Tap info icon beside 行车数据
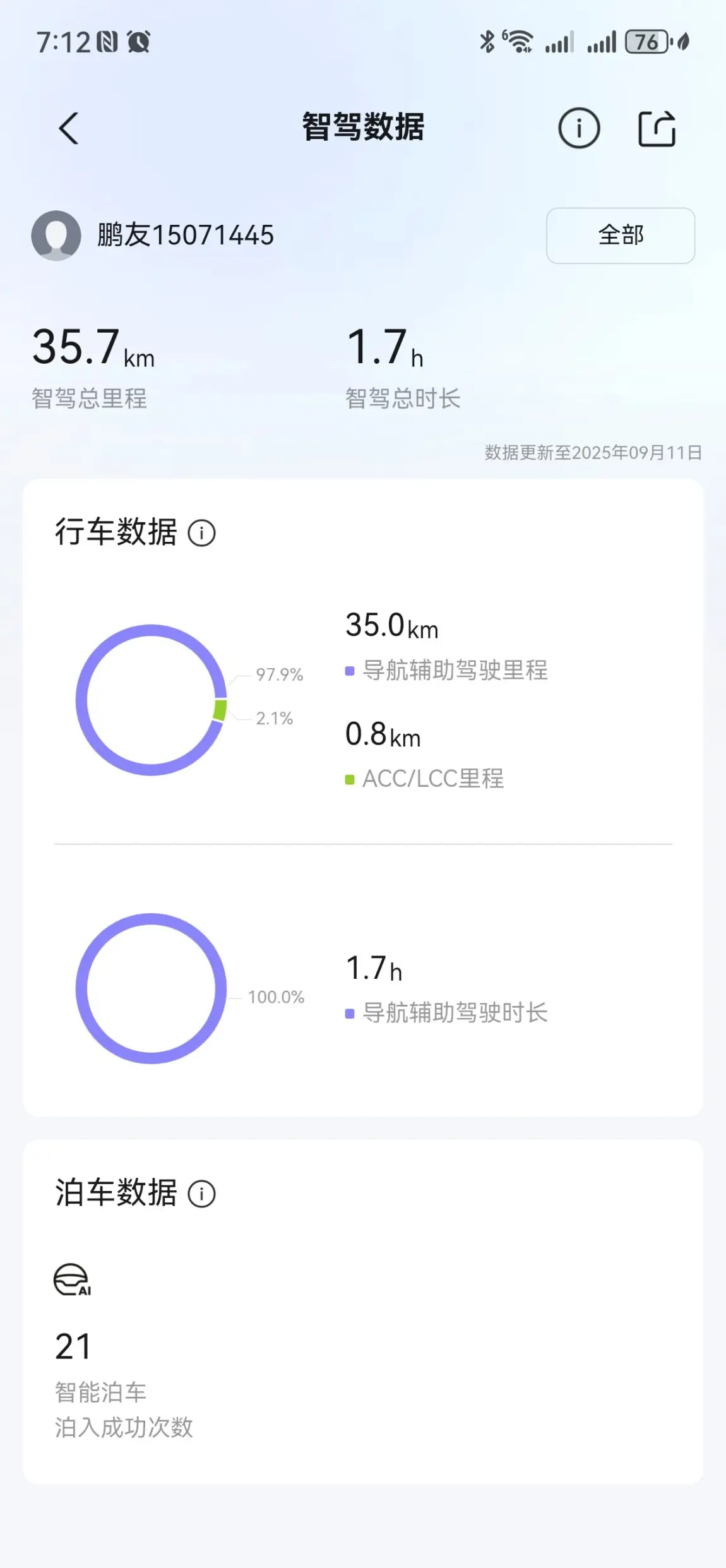This screenshot has width=726, height=1568. 201,533
